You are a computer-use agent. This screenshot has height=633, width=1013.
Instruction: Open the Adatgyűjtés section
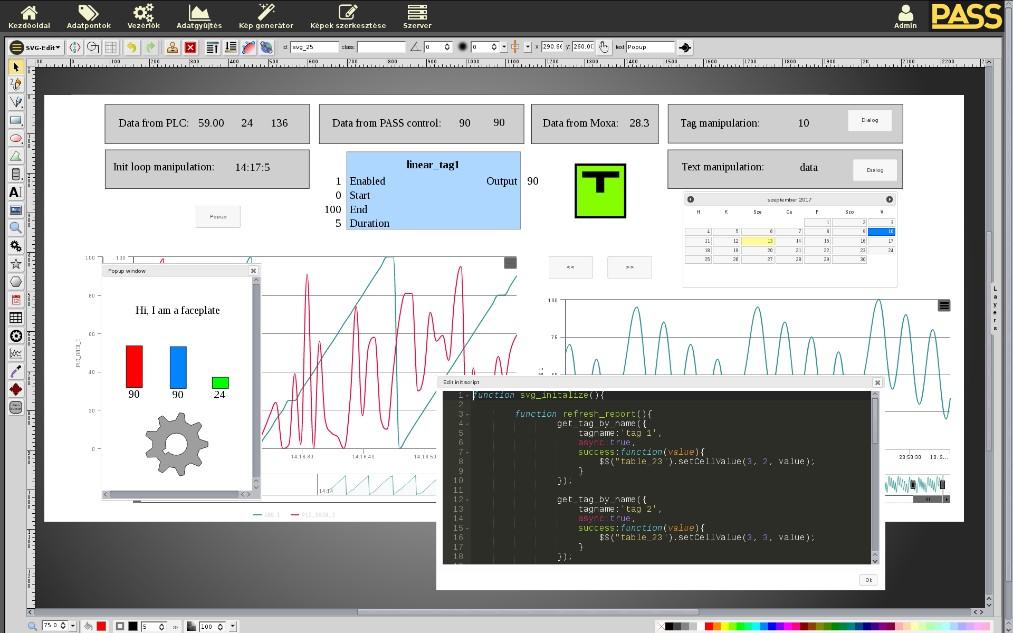tap(199, 17)
